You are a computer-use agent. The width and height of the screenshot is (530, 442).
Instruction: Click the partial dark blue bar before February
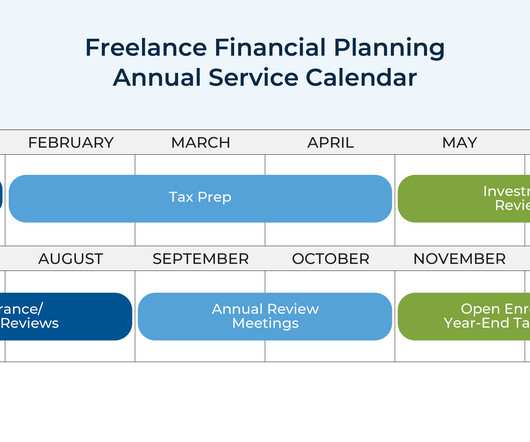tap(1, 195)
